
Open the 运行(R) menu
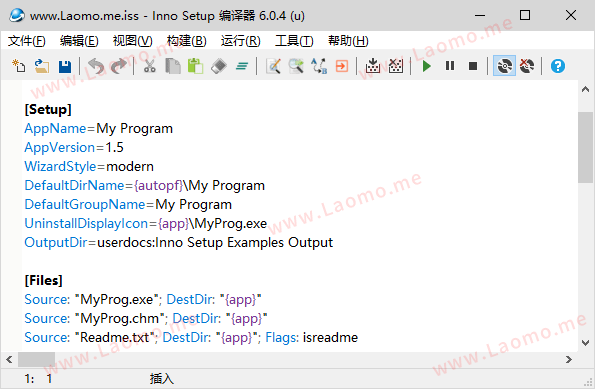pyautogui.click(x=241, y=41)
